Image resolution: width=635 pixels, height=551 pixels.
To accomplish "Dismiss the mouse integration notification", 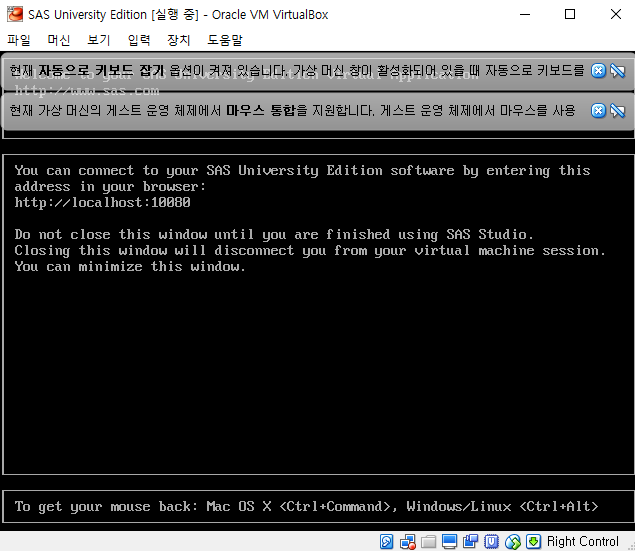I will [598, 111].
